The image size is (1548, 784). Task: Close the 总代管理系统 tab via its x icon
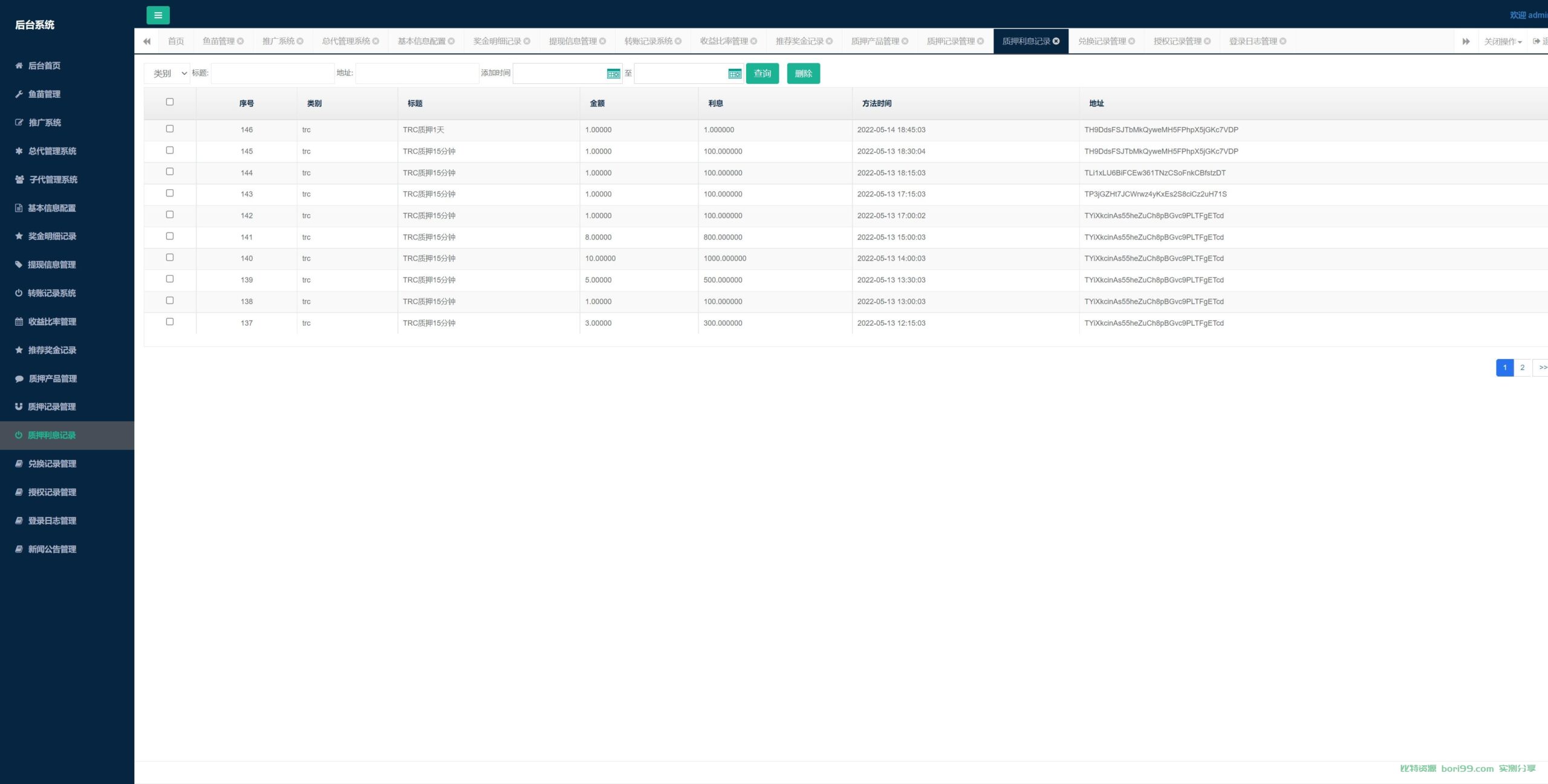coord(376,41)
